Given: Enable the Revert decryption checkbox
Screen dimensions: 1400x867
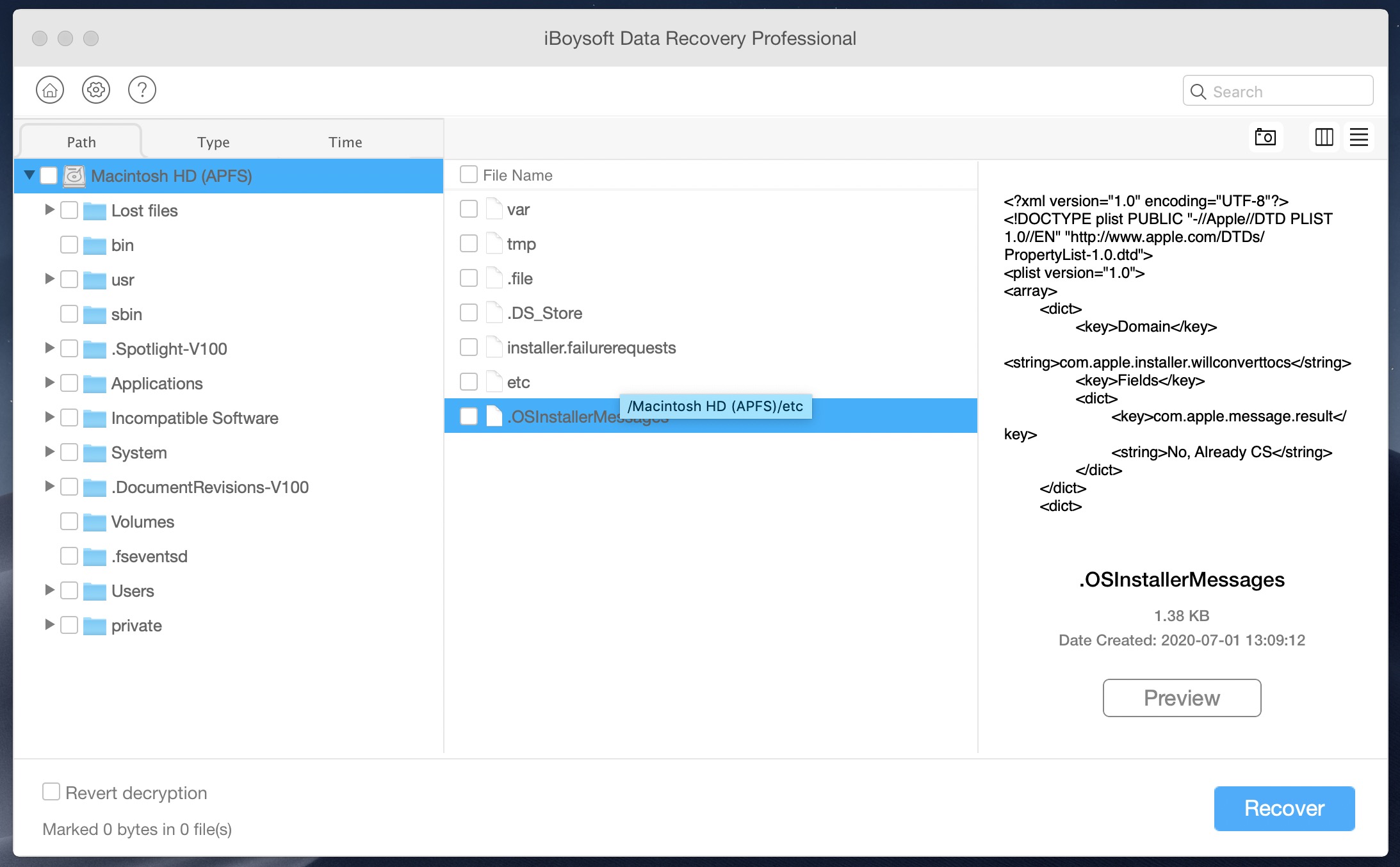Looking at the screenshot, I should point(50,793).
